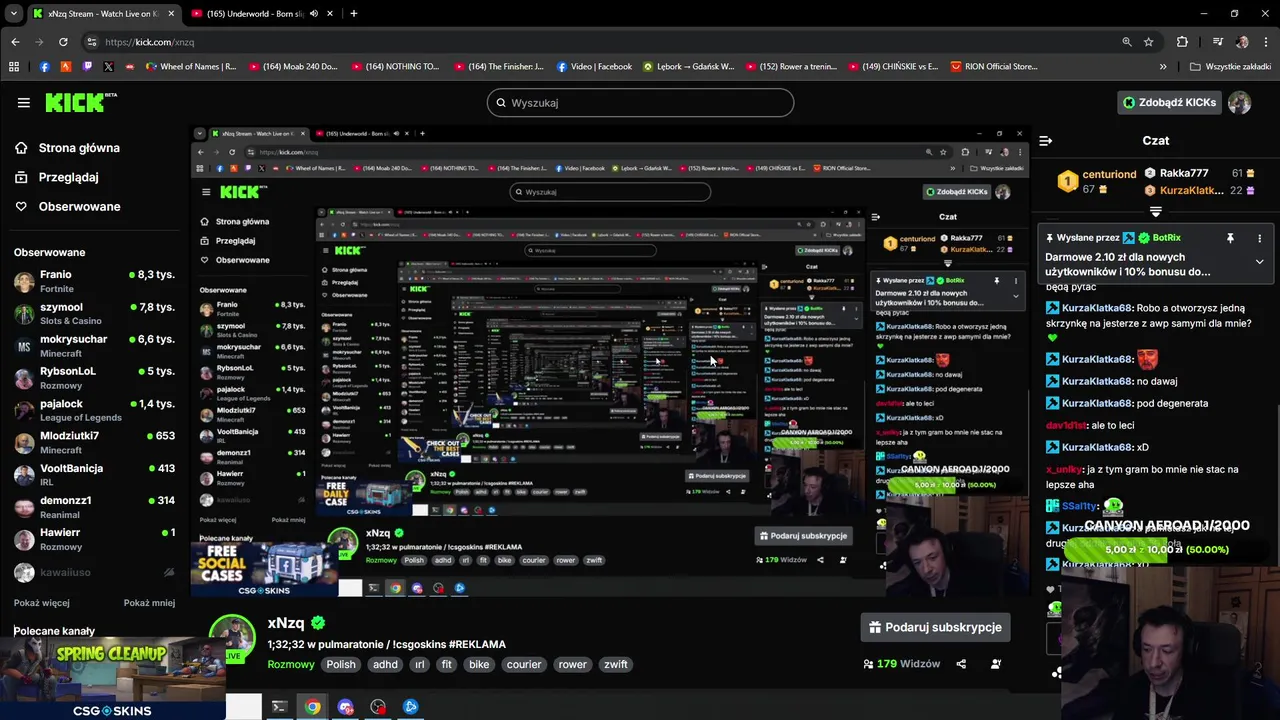Expand pinned message chevron
Screen dimensions: 1280x720
pyautogui.click(x=1259, y=262)
